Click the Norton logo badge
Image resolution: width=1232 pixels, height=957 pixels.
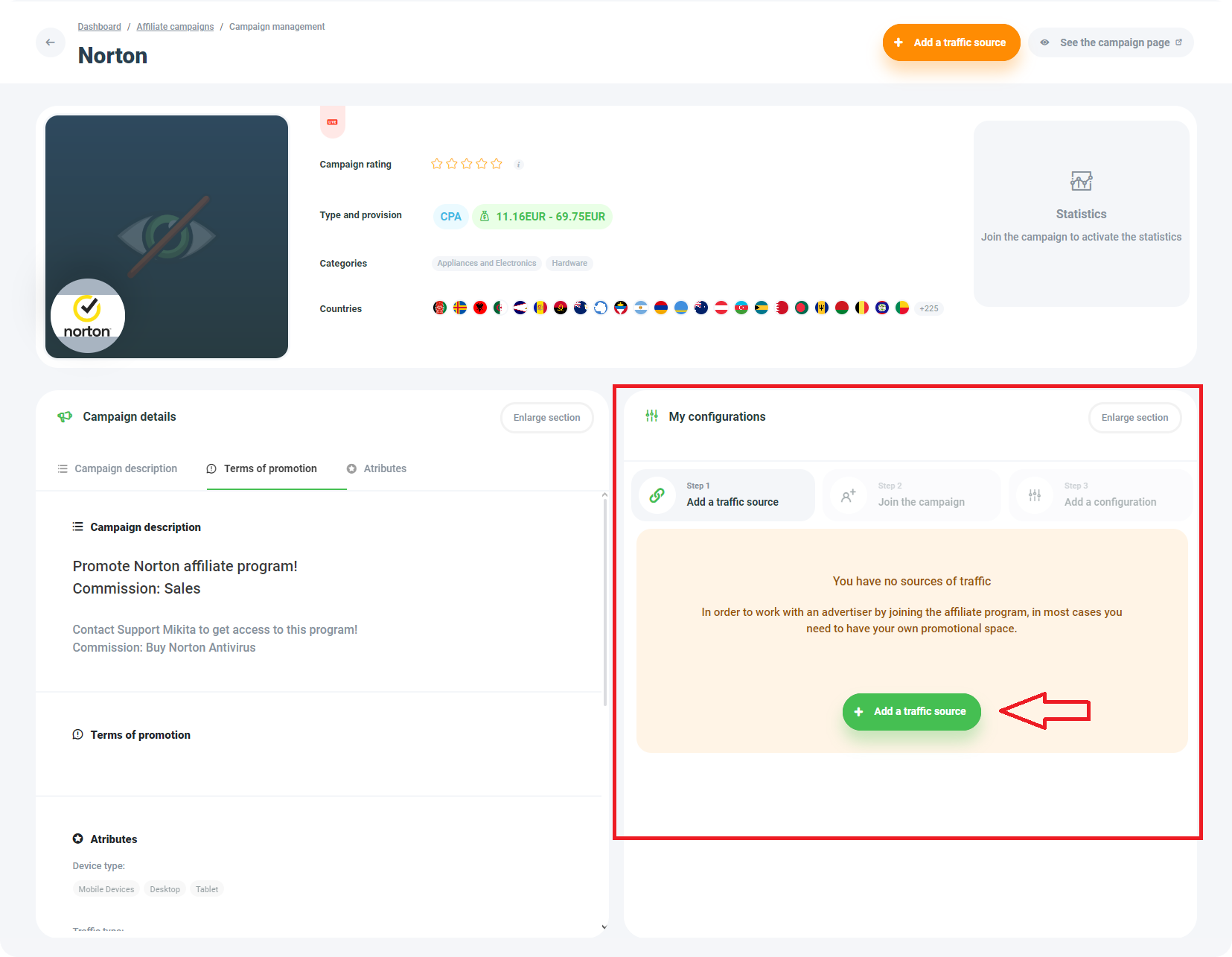88,316
